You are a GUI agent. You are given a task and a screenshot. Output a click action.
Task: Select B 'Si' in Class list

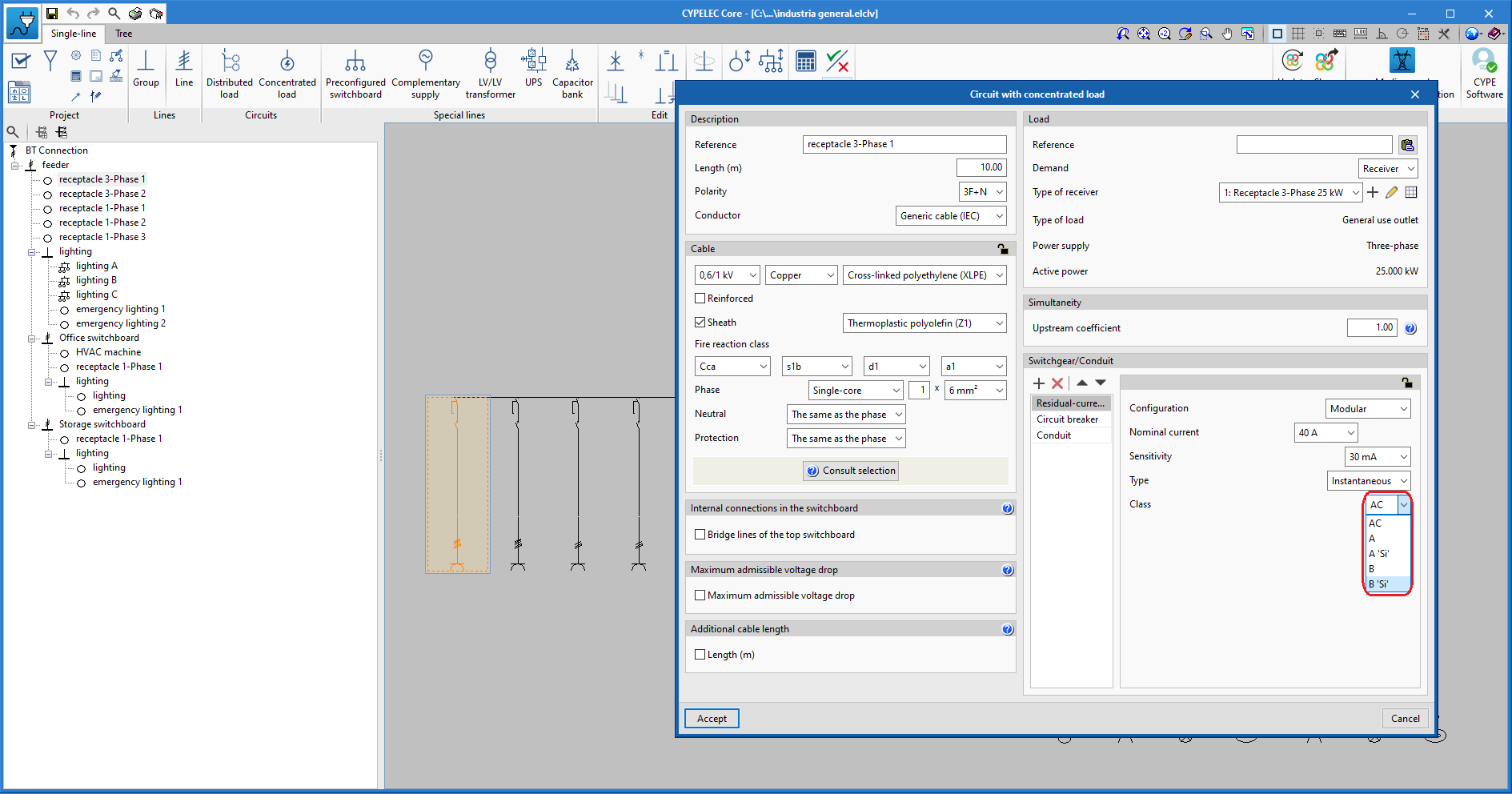coord(1387,584)
